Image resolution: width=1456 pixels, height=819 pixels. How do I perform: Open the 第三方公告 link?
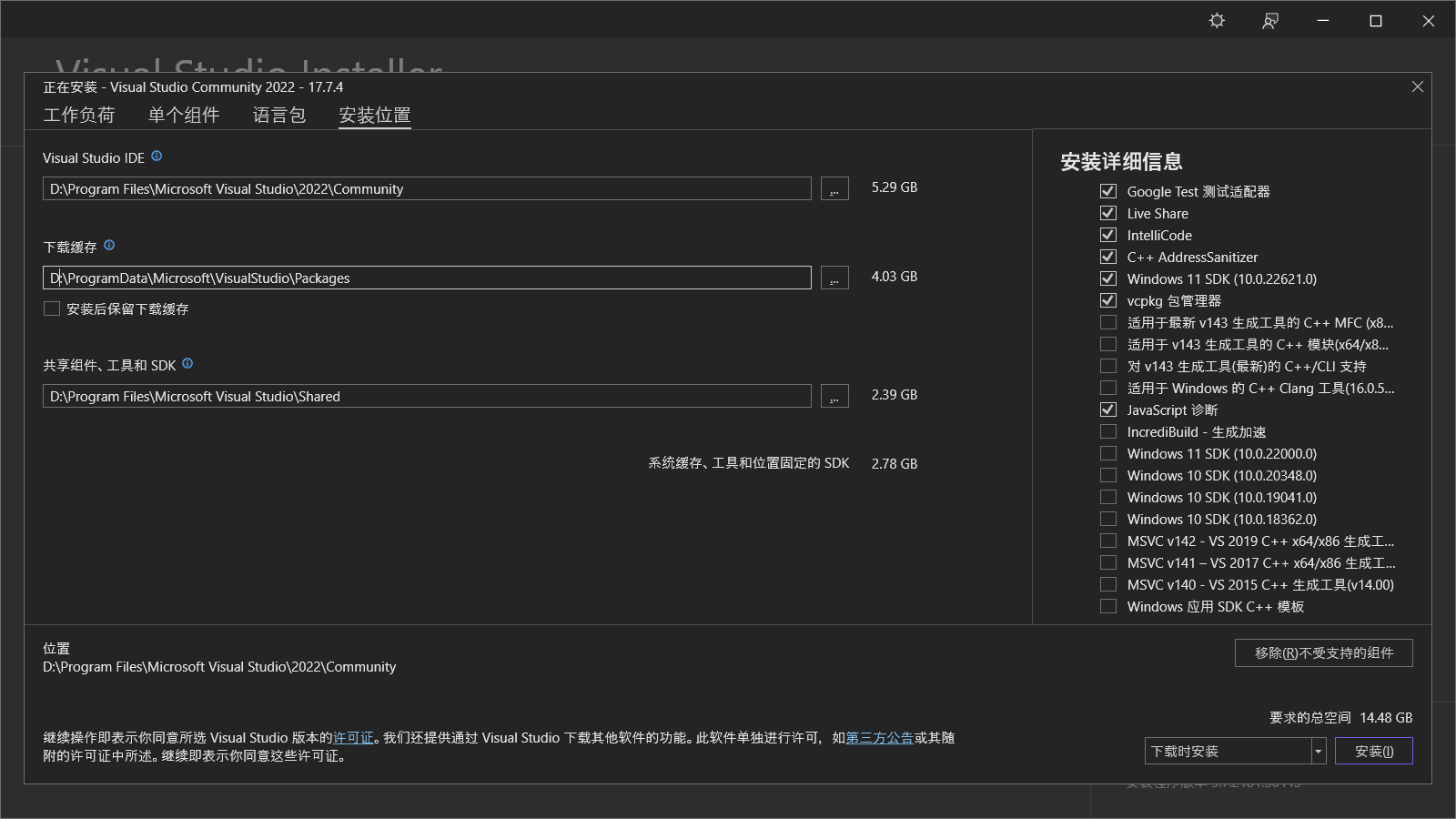(x=879, y=738)
